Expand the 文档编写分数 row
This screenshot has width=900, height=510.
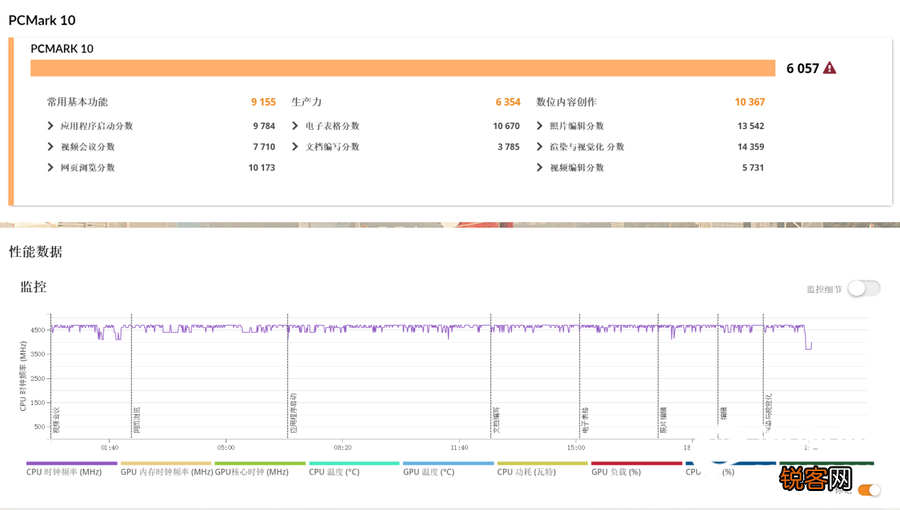[x=295, y=147]
